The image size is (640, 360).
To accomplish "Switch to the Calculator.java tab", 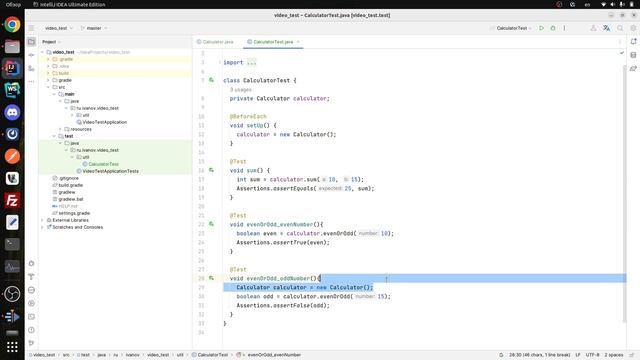I will click(x=215, y=42).
